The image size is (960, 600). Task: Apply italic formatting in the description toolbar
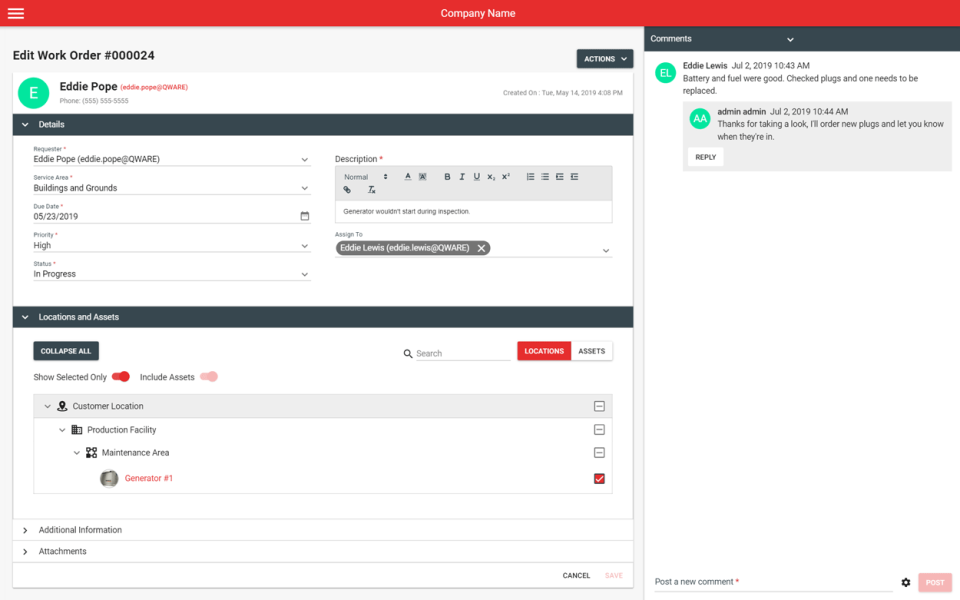click(462, 177)
